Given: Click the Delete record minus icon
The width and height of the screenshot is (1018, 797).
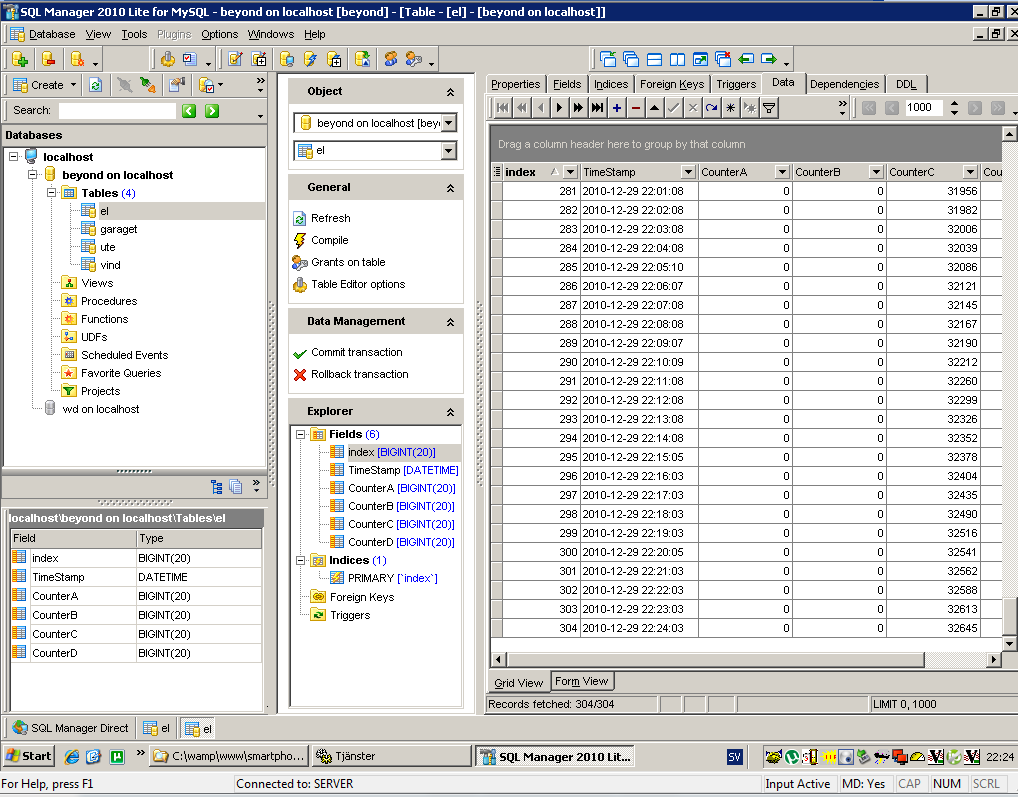Looking at the screenshot, I should (635, 108).
